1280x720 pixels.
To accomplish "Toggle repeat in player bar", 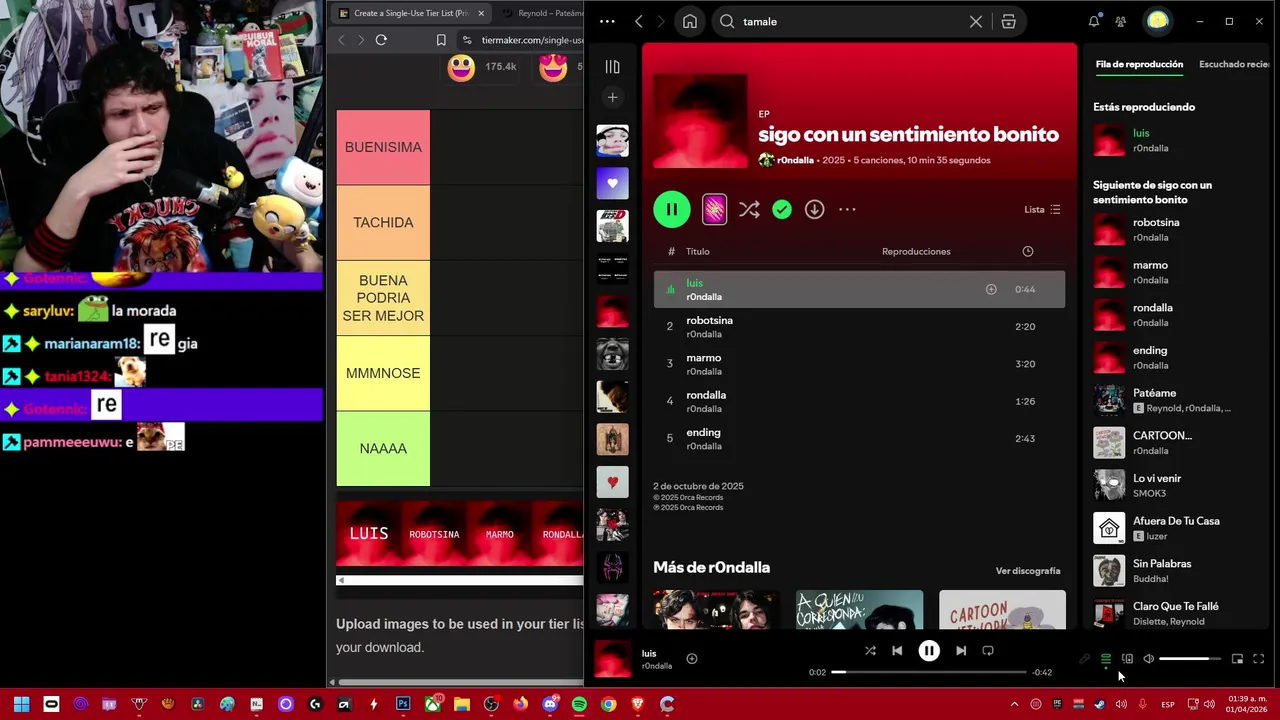I will coord(988,651).
